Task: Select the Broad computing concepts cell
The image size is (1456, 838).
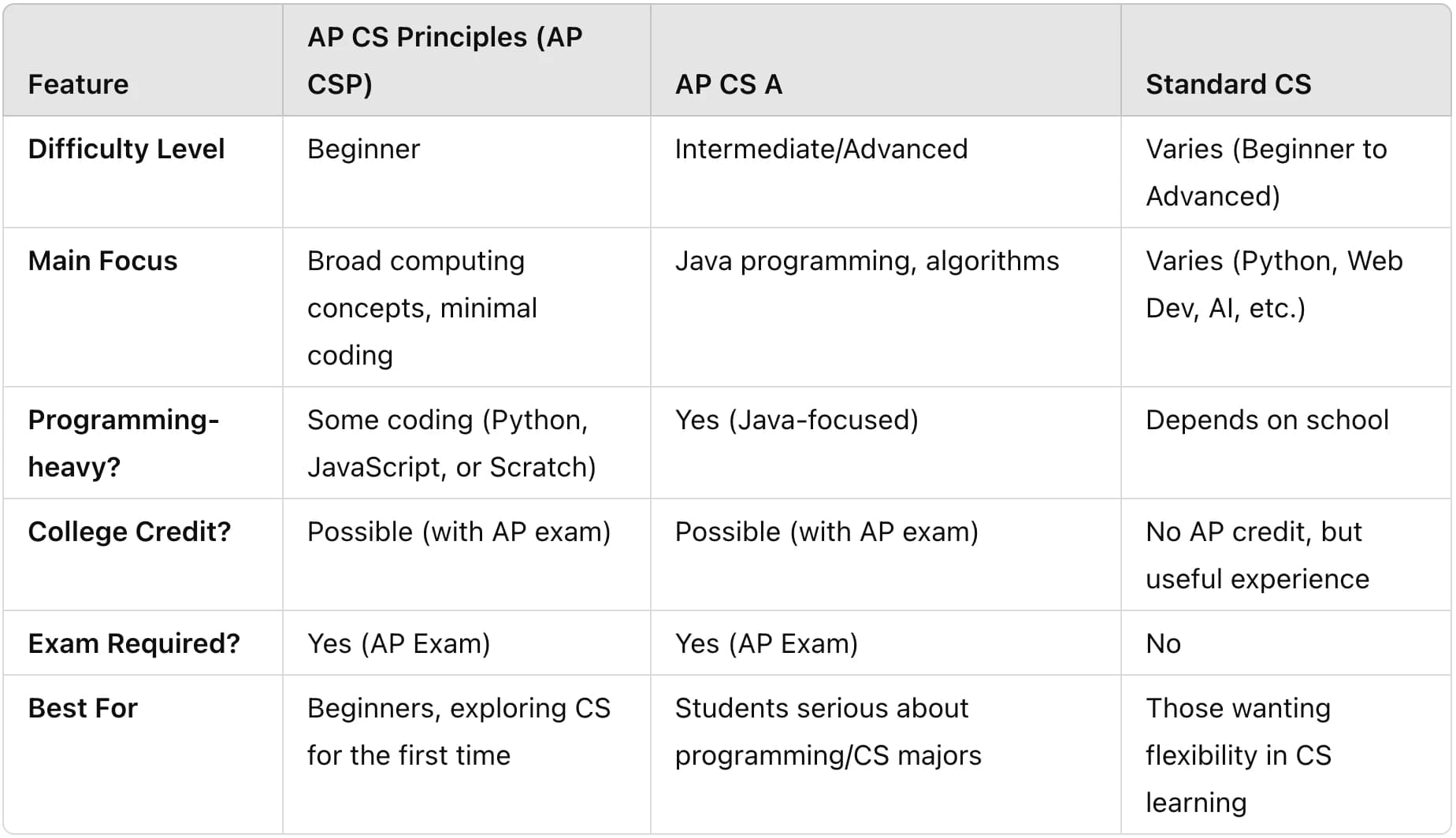Action: (x=422, y=308)
